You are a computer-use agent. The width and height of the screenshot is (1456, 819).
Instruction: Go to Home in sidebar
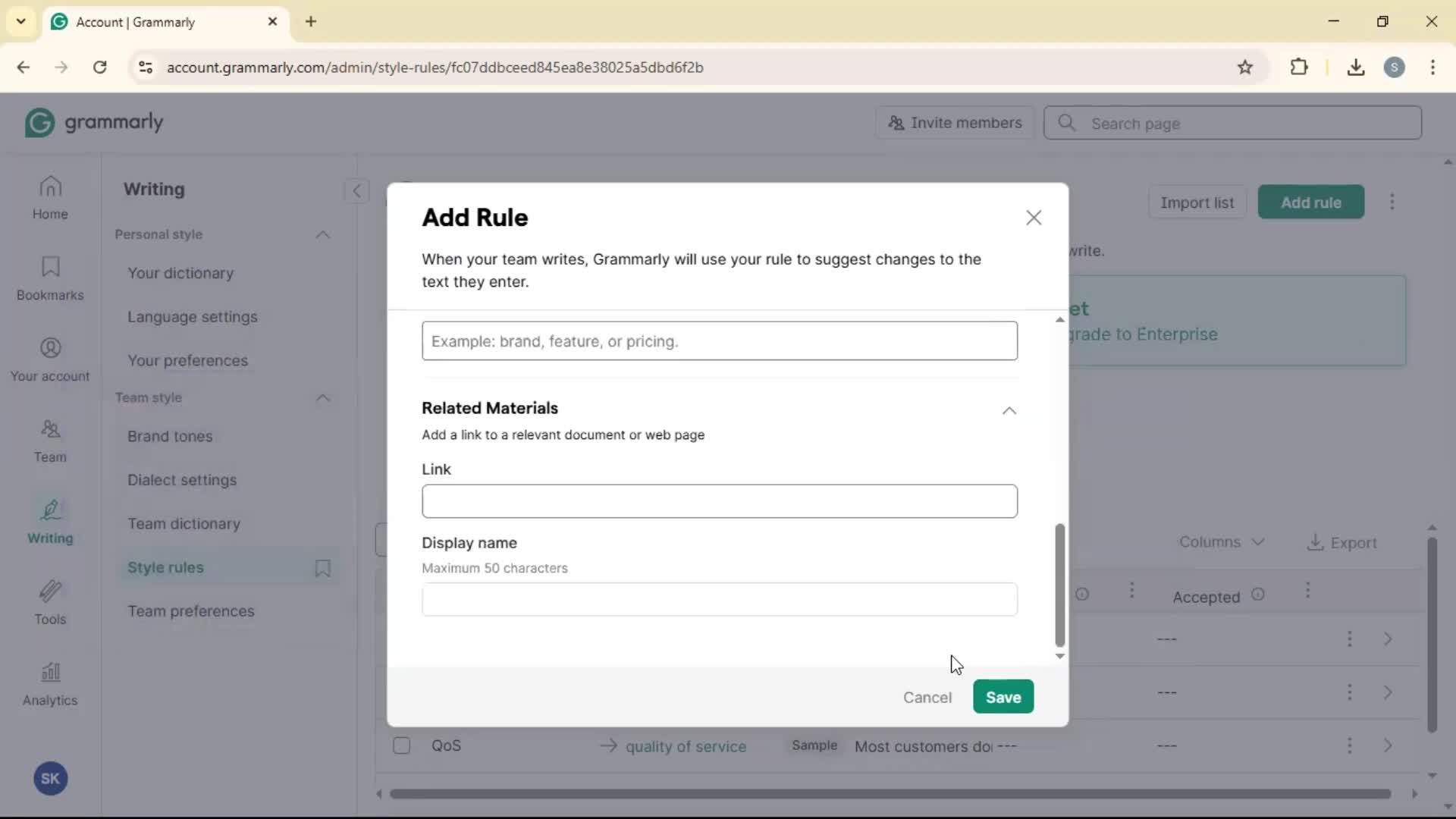pyautogui.click(x=50, y=197)
